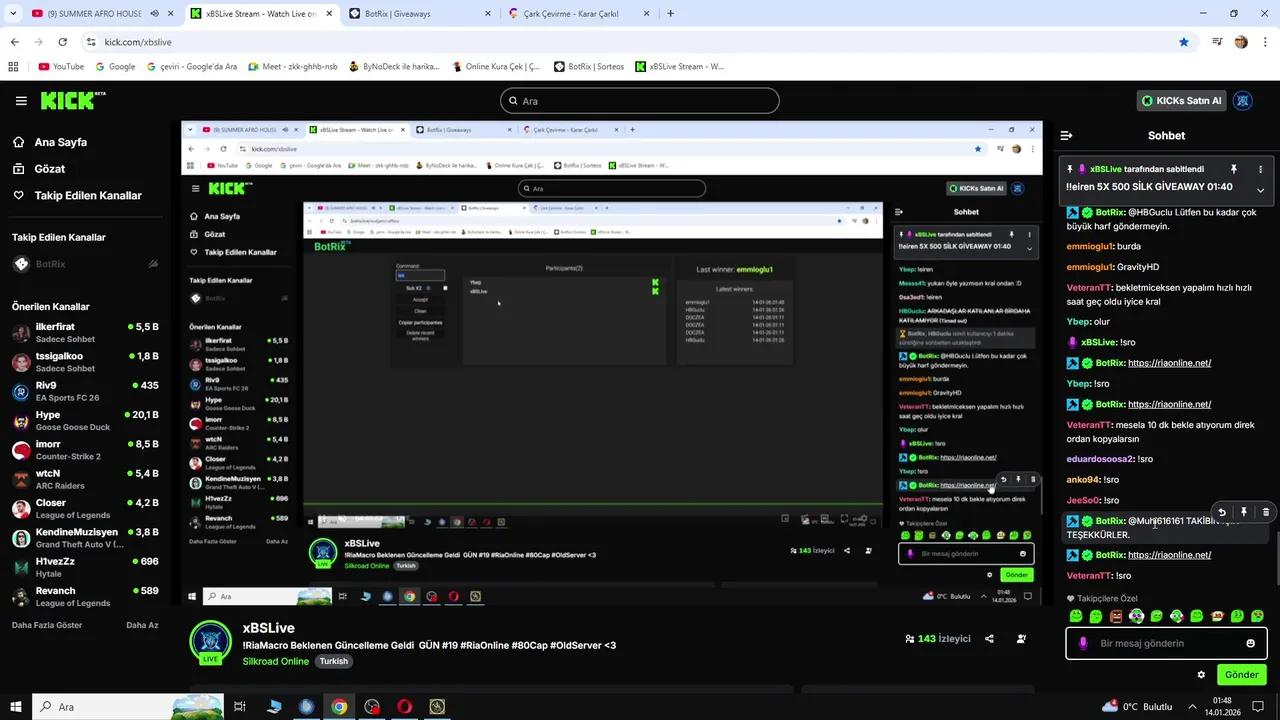This screenshot has height=720, width=1280.
Task: Click the share icon beside the viewer count
Action: coord(989,638)
